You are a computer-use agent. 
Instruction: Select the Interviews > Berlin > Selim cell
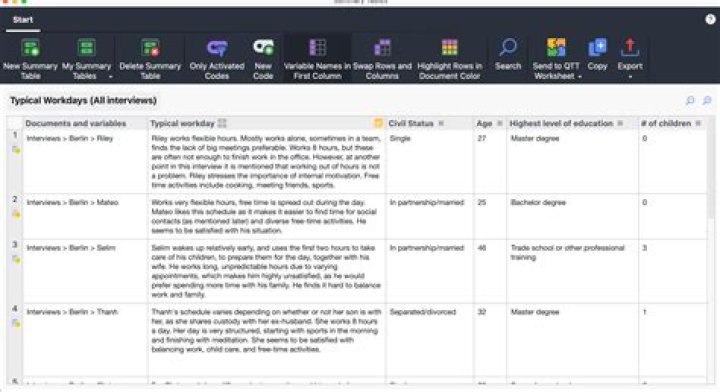(x=85, y=271)
